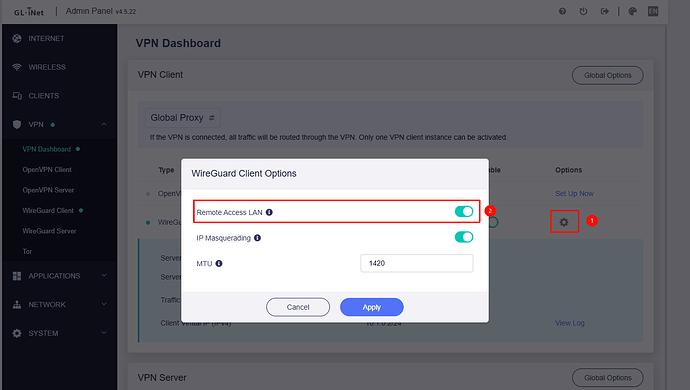Click the Set Up Now link
690x390 pixels.
tap(574, 193)
